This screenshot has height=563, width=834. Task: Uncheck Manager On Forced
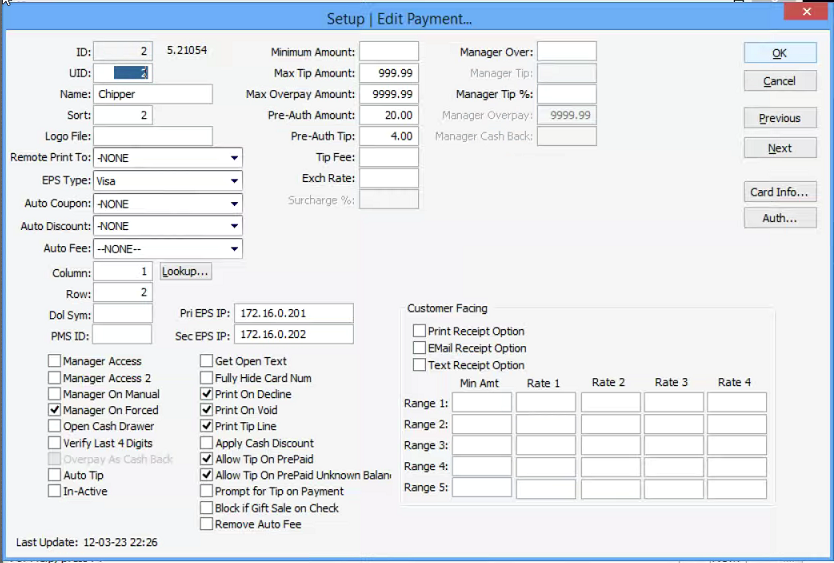[x=54, y=410]
